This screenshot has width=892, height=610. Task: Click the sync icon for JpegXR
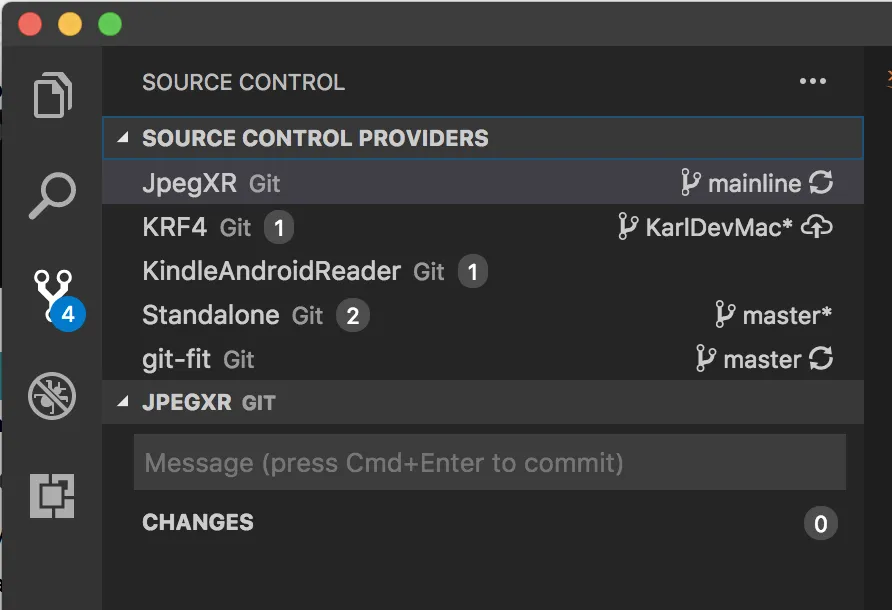[821, 183]
